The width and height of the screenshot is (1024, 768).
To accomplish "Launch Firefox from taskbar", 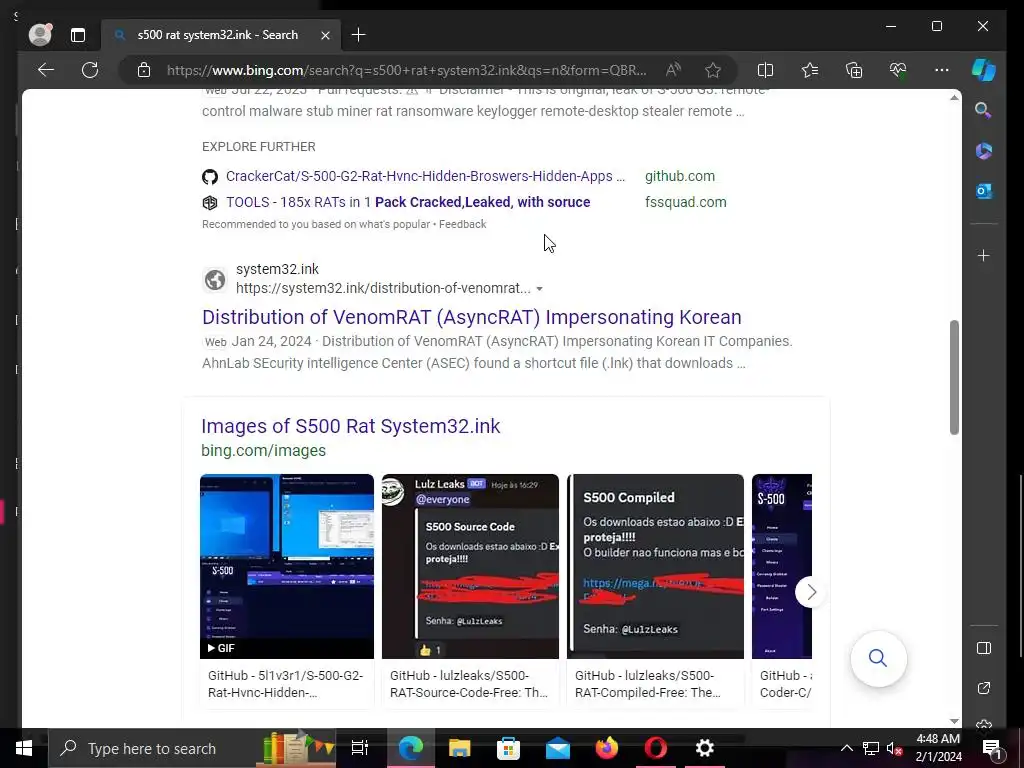I will point(606,748).
